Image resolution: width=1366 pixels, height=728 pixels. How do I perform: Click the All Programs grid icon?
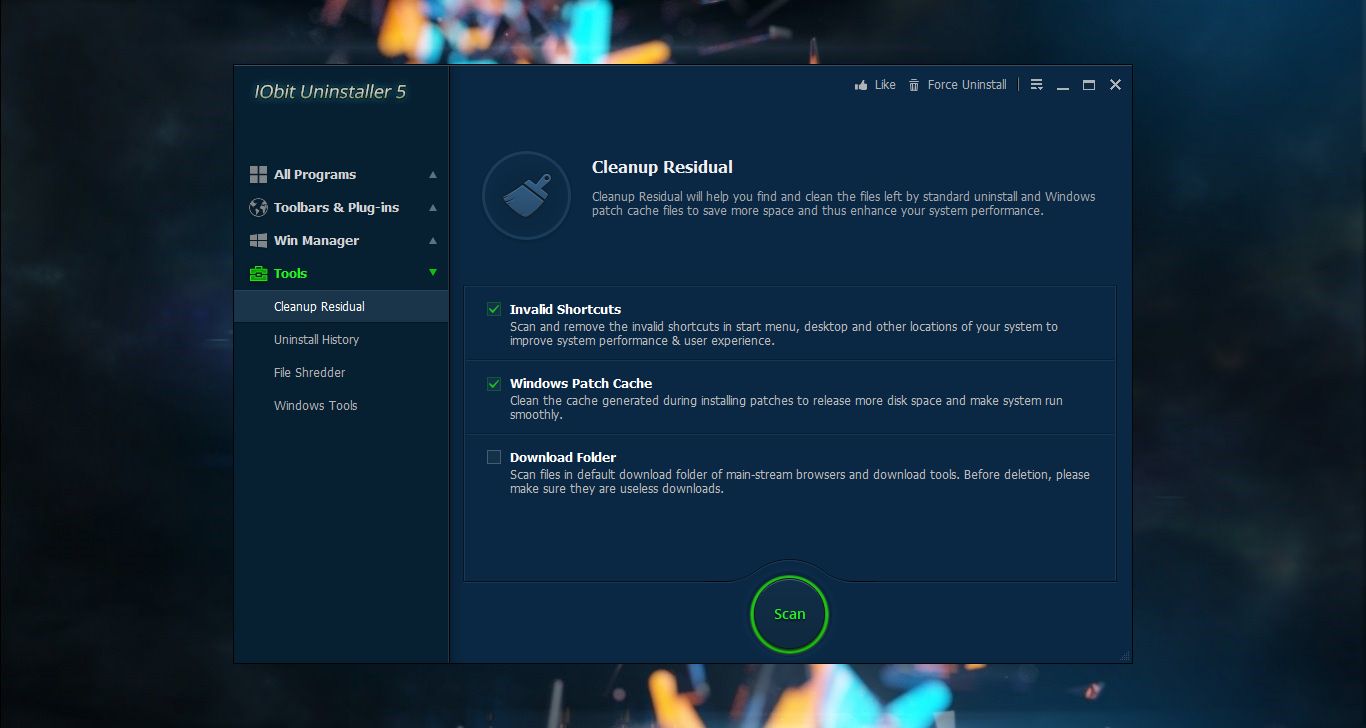(258, 174)
